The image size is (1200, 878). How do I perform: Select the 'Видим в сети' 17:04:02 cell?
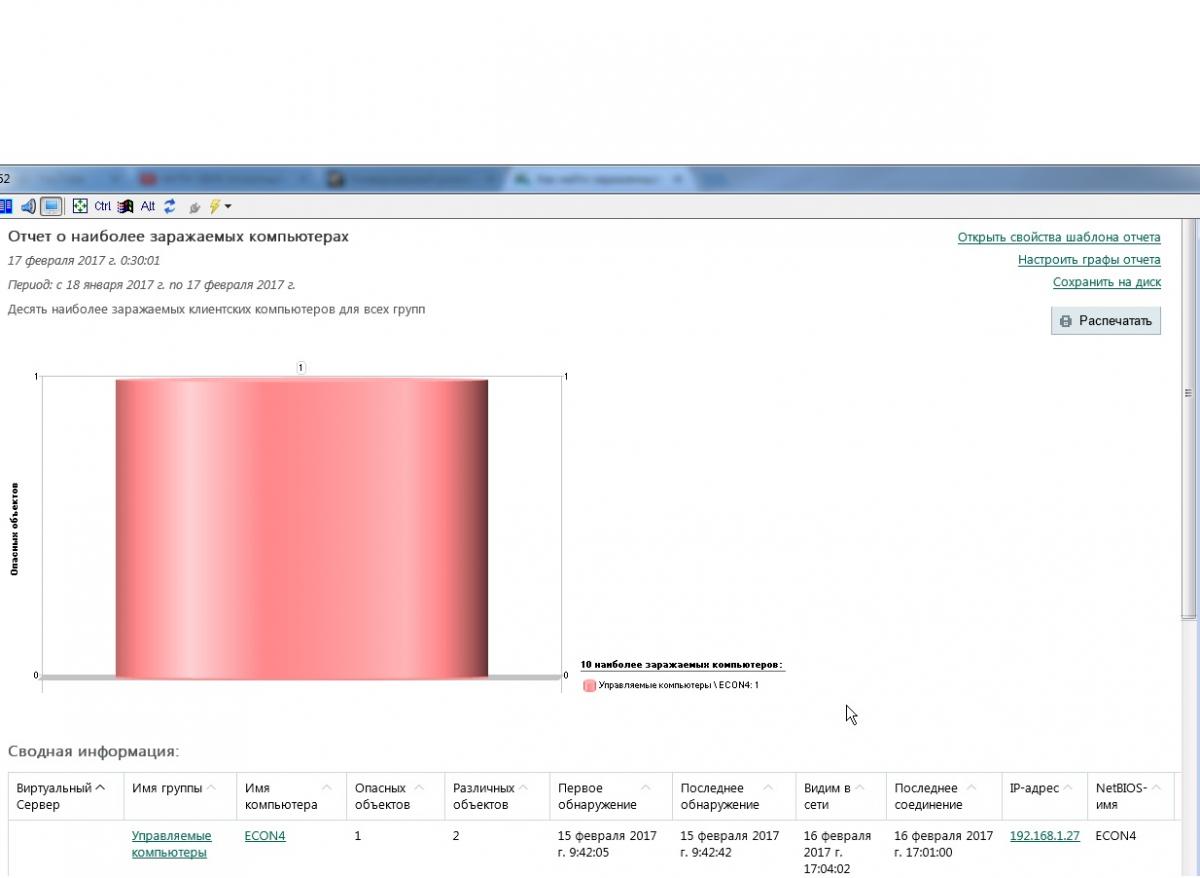[837, 852]
